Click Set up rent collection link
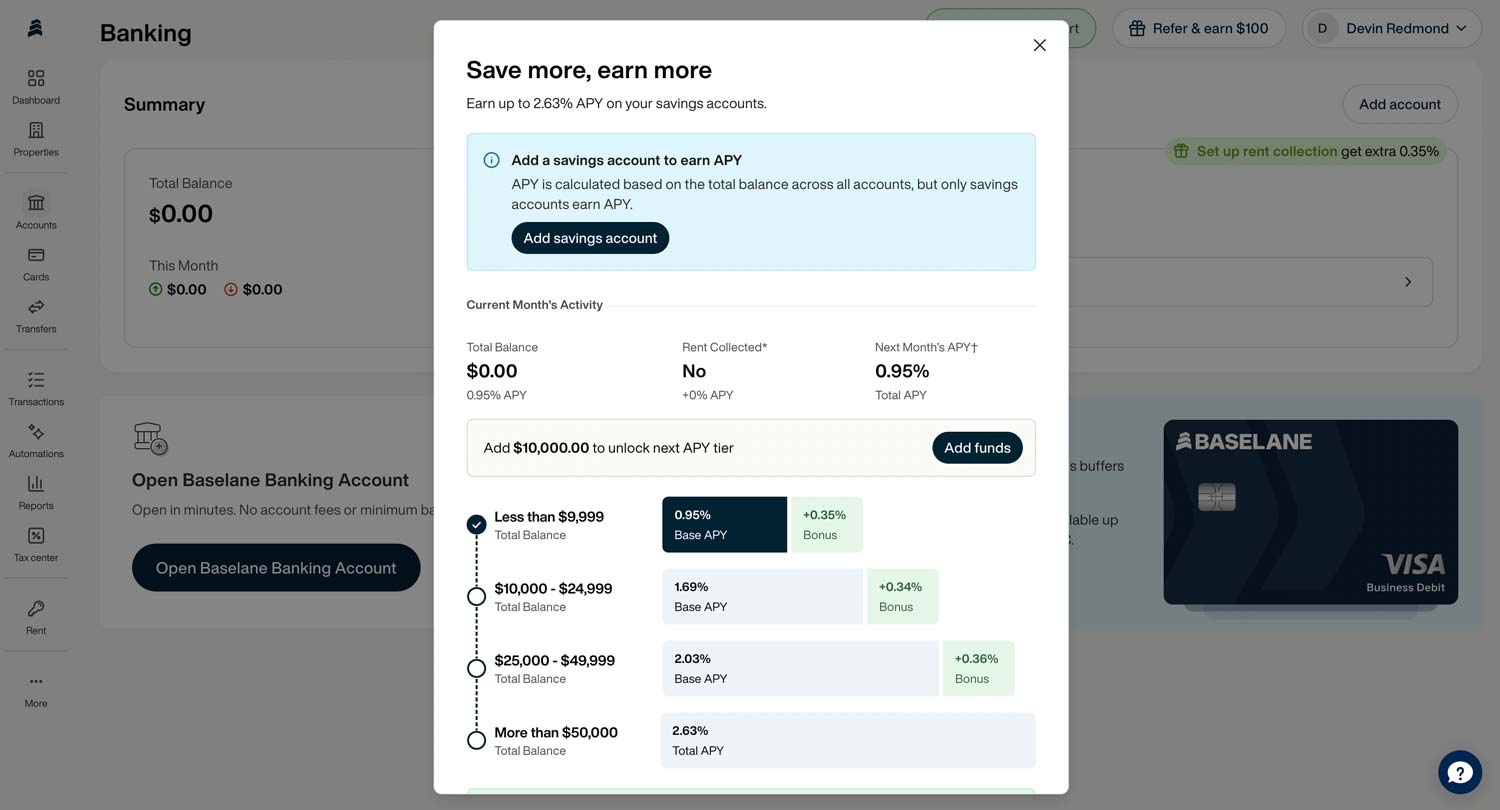Screen dimensions: 1500x810 (x=1266, y=151)
